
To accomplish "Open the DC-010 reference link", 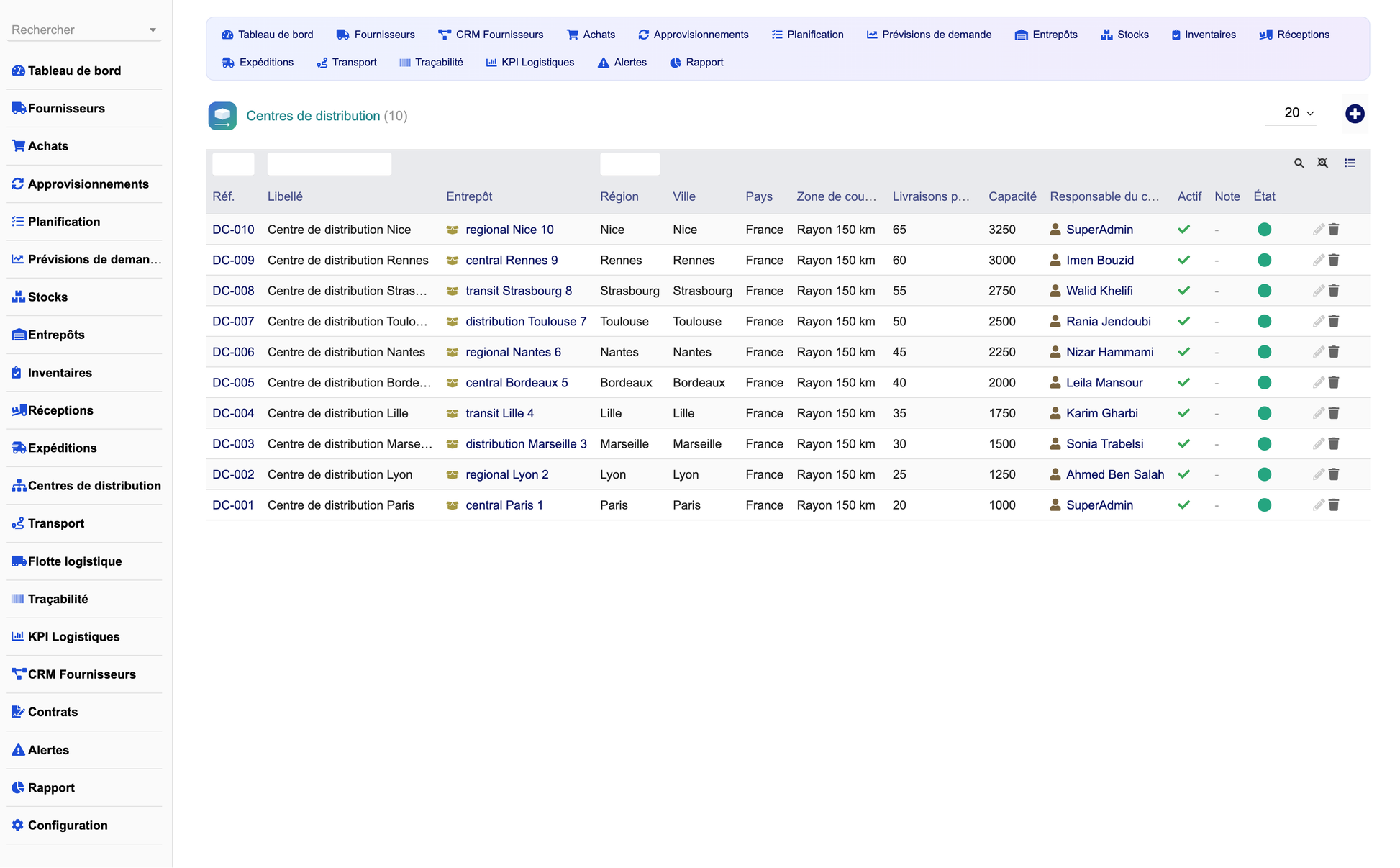I will [233, 230].
